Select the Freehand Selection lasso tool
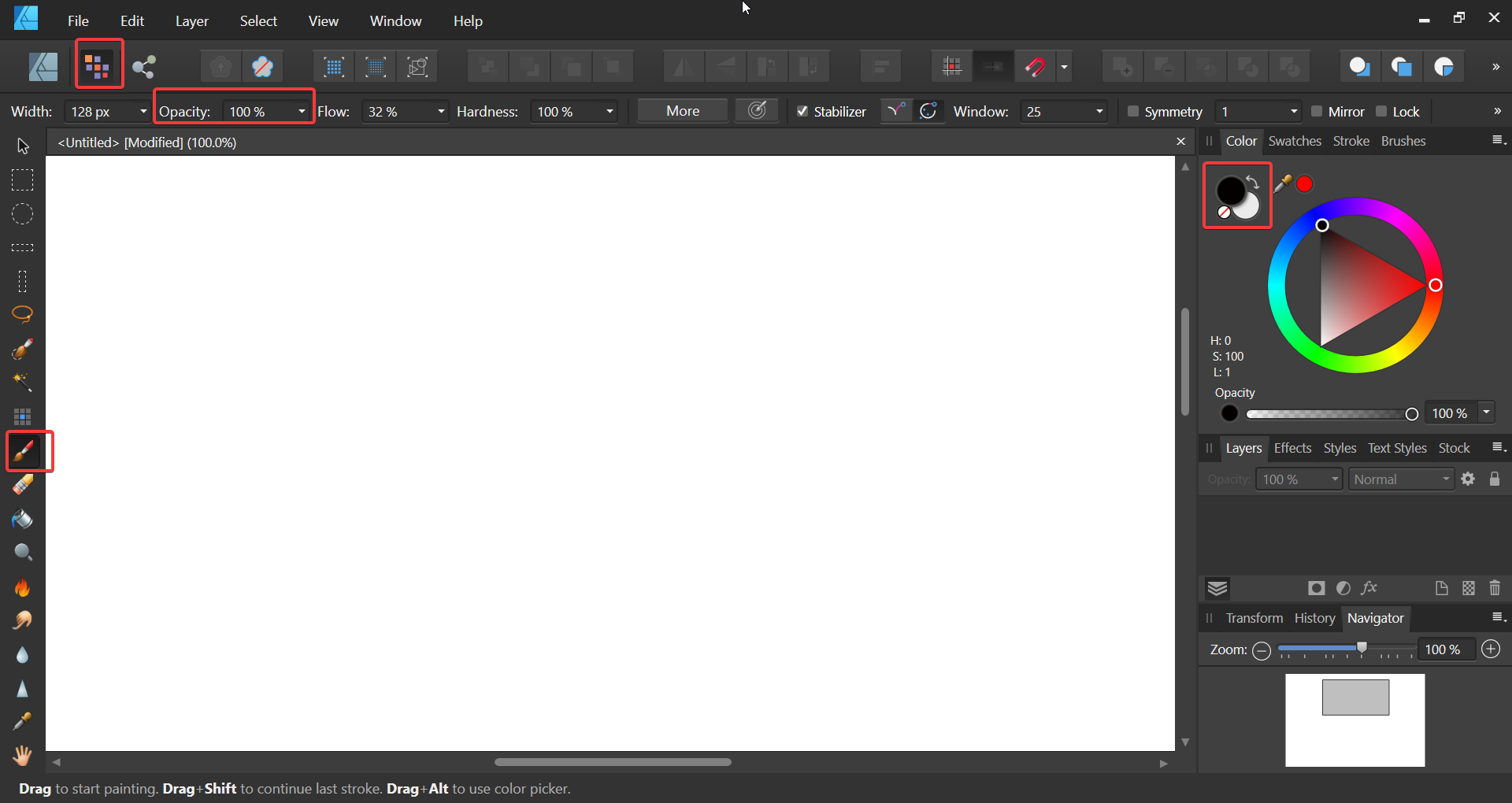 22,315
